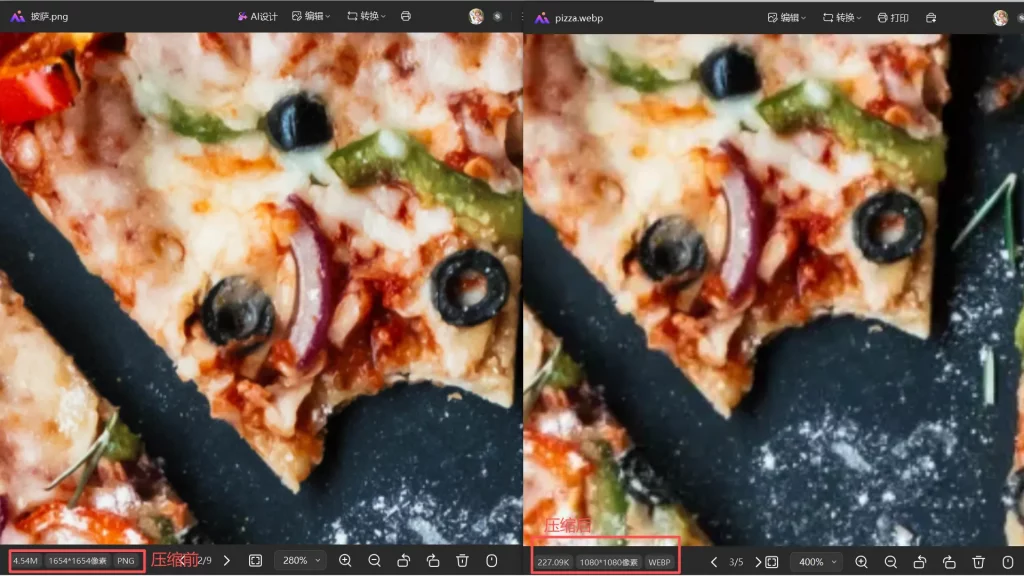The image size is (1024, 576).
Task: Open the 编辑 menu in right window
Action: pyautogui.click(x=787, y=18)
